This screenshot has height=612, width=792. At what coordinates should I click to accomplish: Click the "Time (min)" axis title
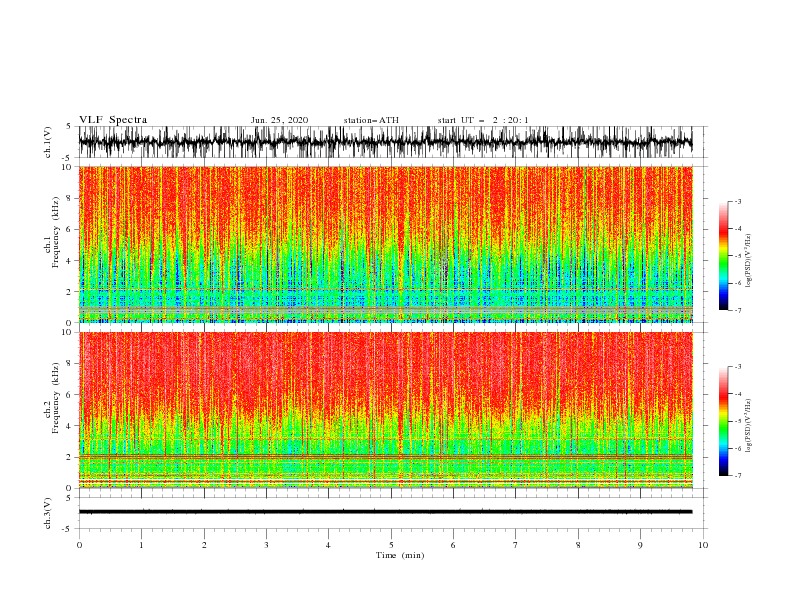coord(400,555)
